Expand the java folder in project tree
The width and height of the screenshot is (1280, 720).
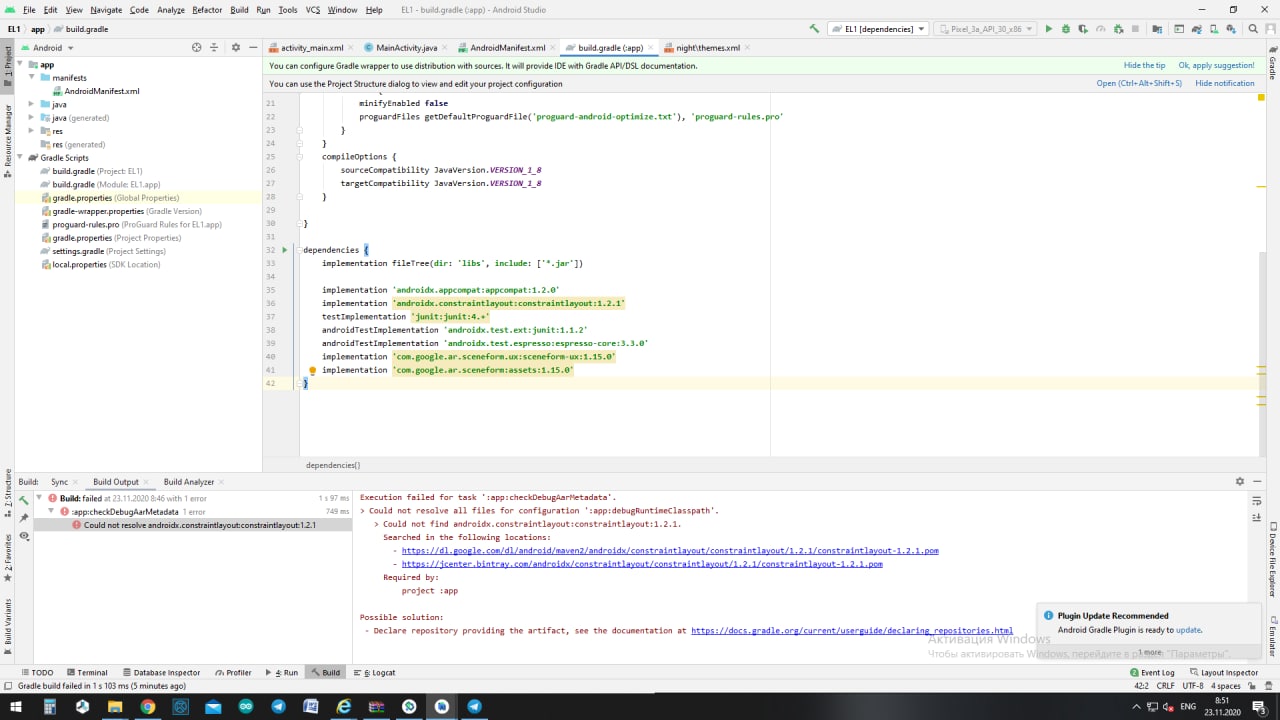(x=33, y=104)
